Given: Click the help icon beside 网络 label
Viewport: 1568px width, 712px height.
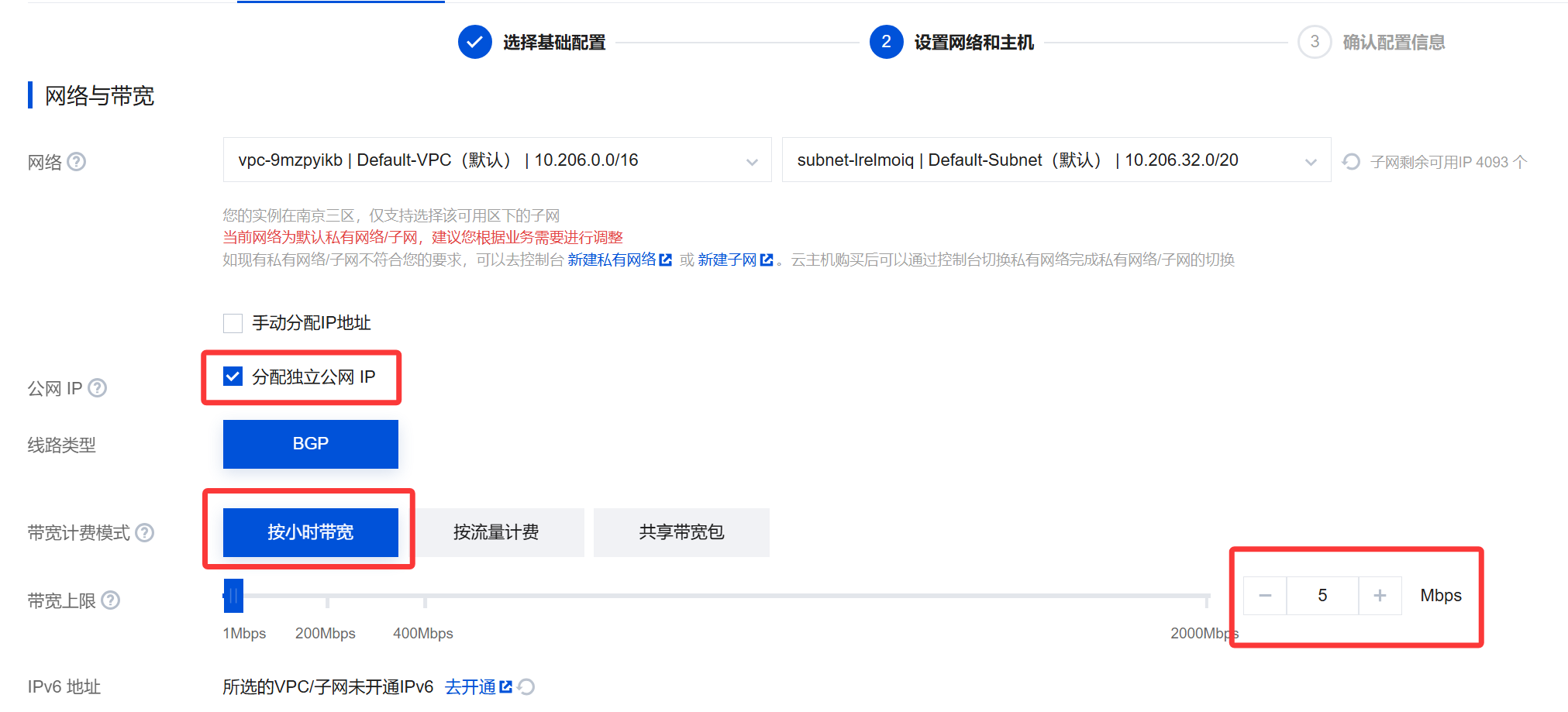Looking at the screenshot, I should tap(77, 162).
